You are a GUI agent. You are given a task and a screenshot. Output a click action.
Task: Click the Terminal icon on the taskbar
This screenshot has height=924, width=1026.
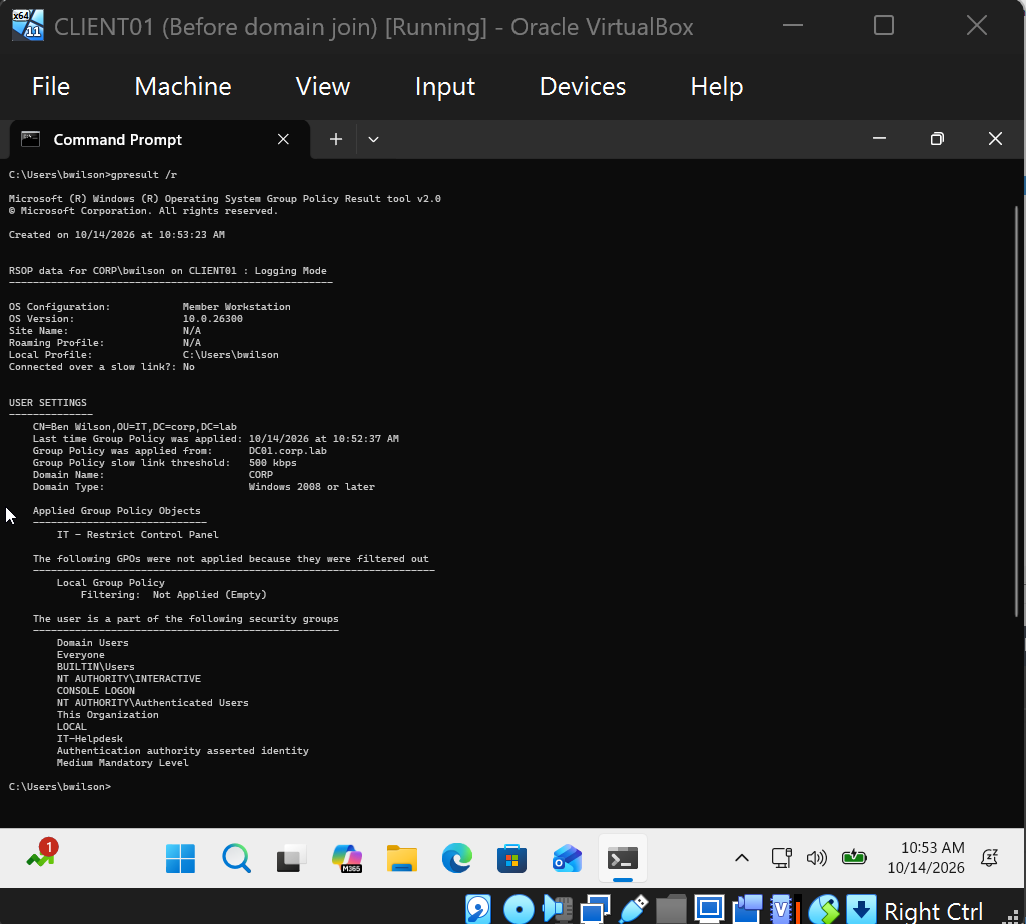622,858
